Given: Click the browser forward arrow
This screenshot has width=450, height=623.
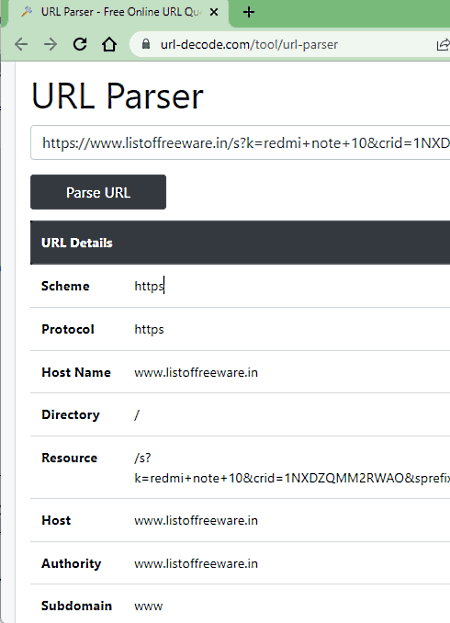Looking at the screenshot, I should click(50, 44).
